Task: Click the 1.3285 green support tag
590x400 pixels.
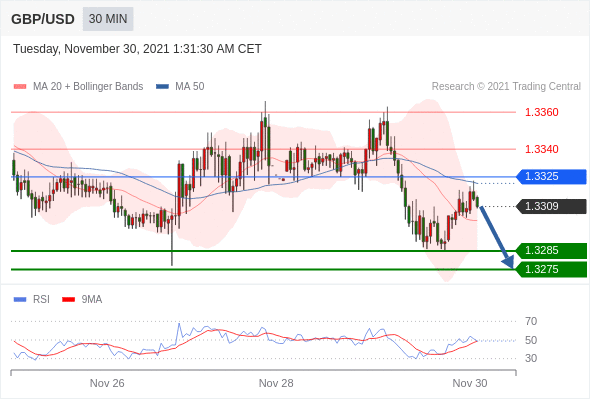Action: pos(551,251)
